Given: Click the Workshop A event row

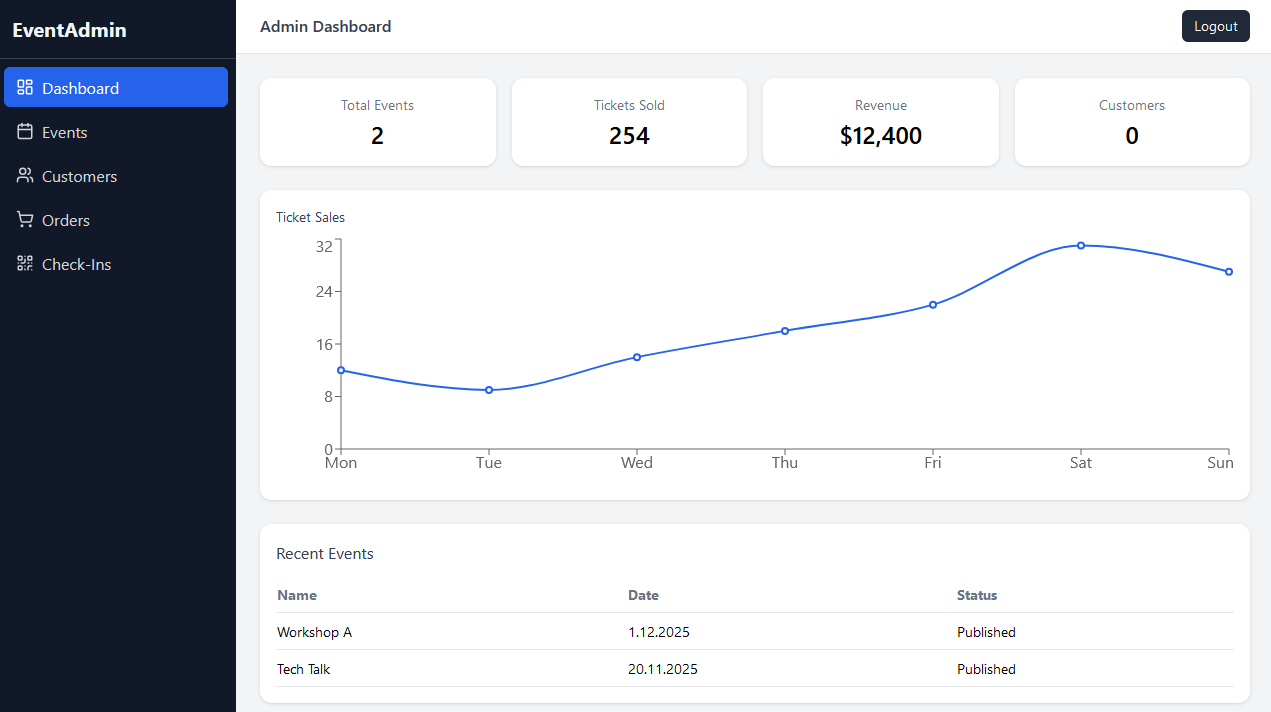Looking at the screenshot, I should coord(754,632).
